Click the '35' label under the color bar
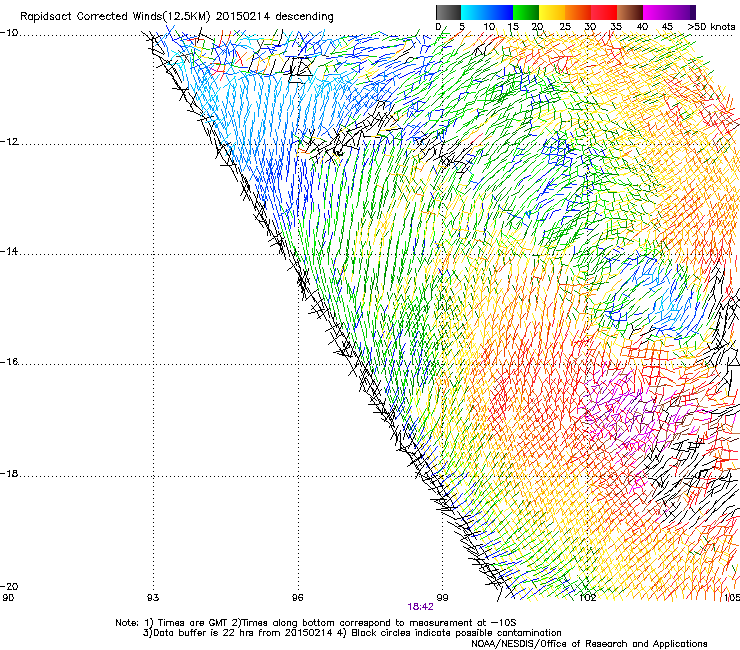Screen dimensions: 740x650 616,27
